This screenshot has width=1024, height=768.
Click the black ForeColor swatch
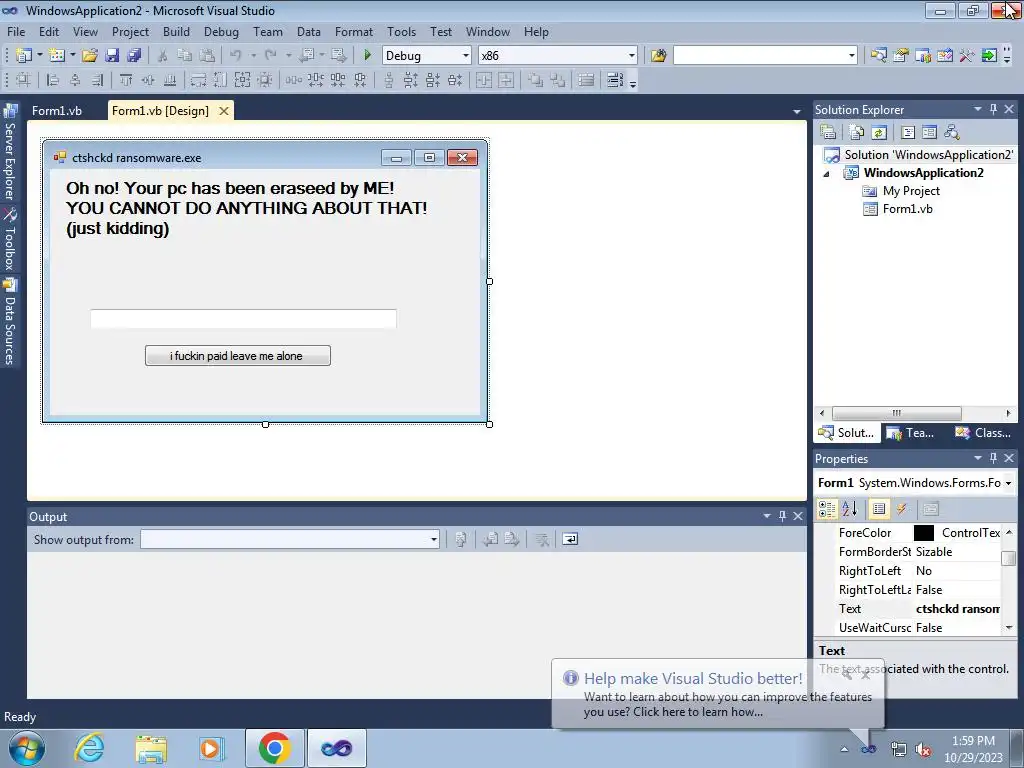[x=923, y=533]
